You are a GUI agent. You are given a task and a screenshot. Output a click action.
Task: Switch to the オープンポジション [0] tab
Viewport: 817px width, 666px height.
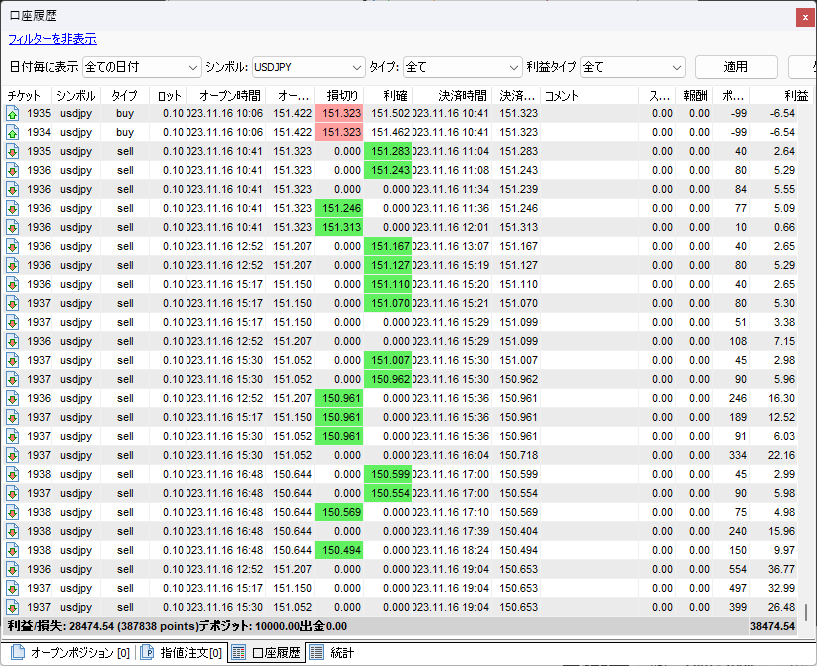tap(70, 653)
